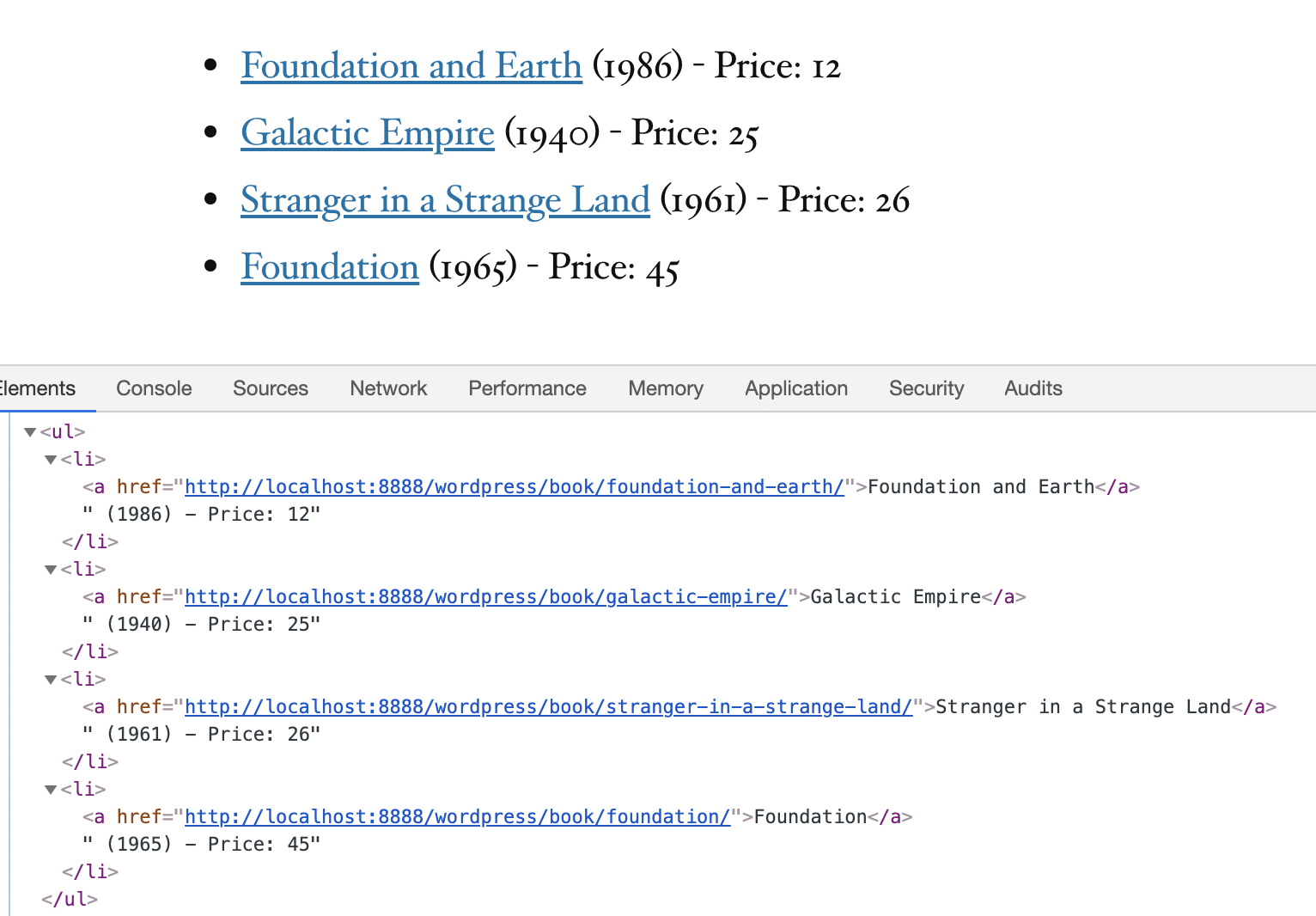
Task: Collapse the Galactic Empire <li> node
Action: tap(50, 569)
